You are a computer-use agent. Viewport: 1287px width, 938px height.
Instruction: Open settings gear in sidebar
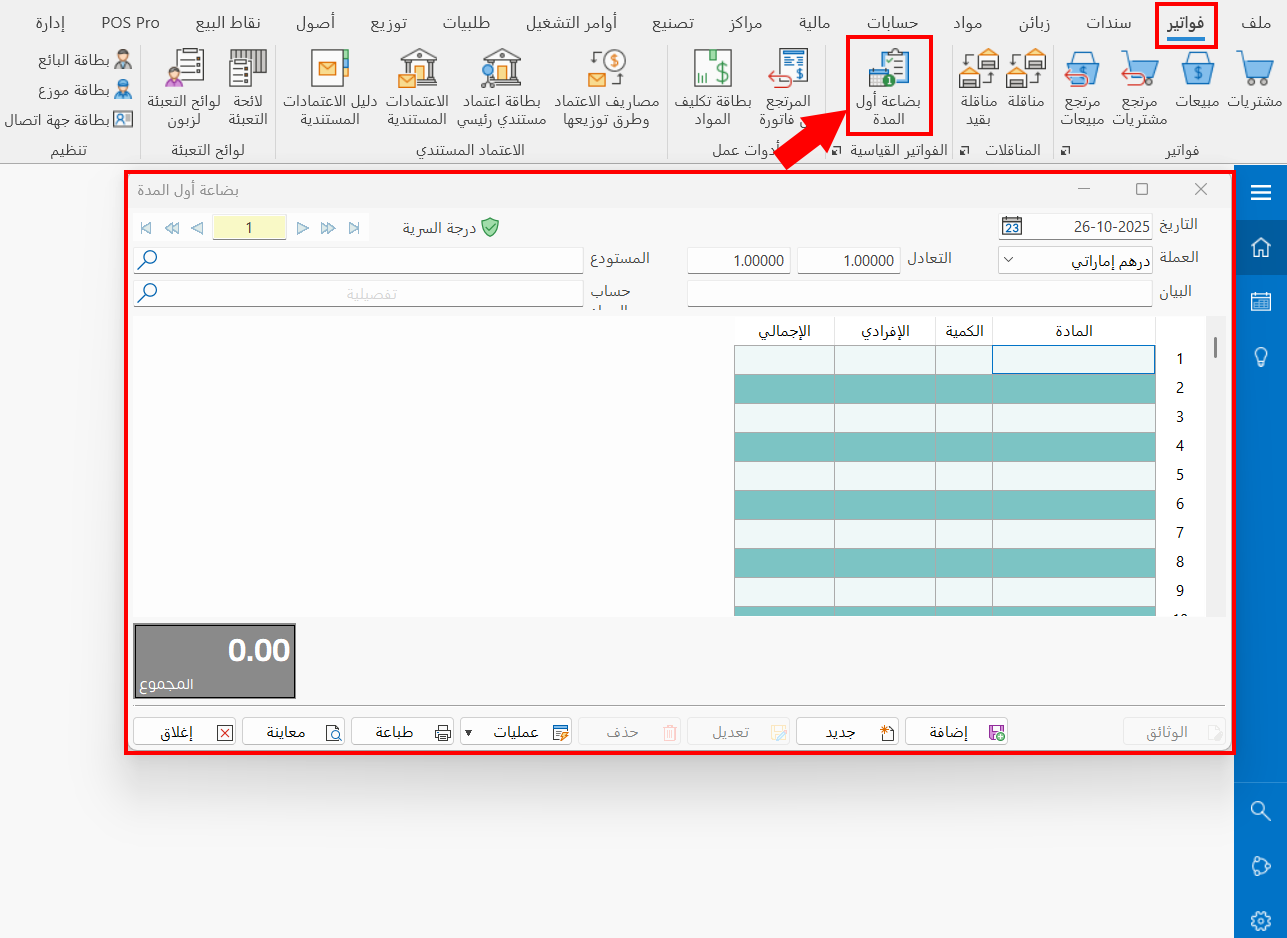pos(1260,919)
